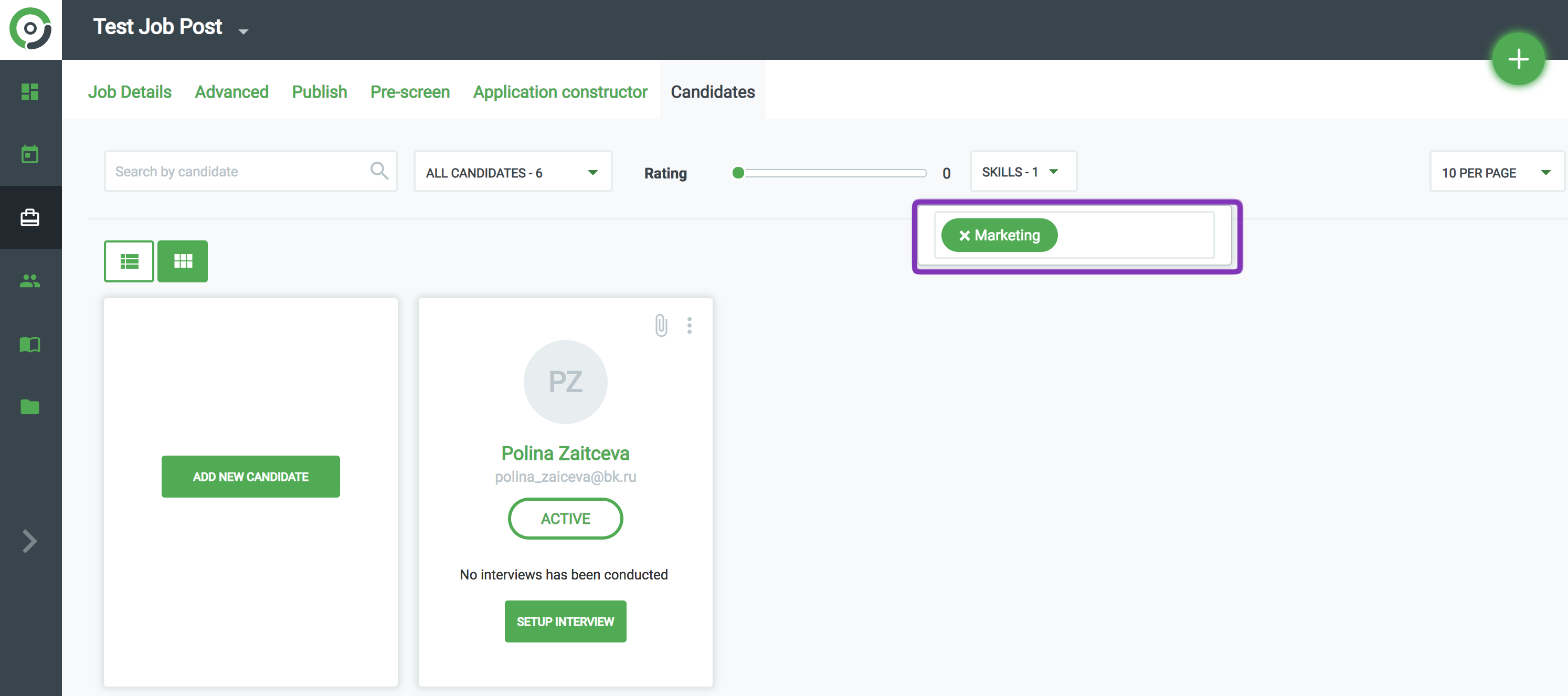The image size is (1568, 696).
Task: Open three-dot menu on Polina's card
Action: tap(689, 325)
